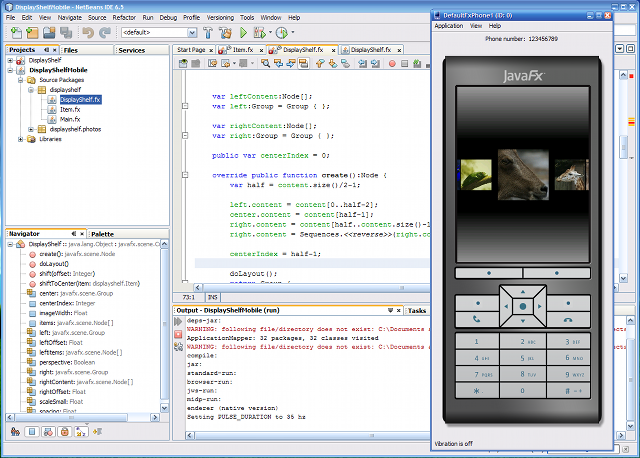Collapse the displayshelf package node
The image size is (640, 458).
coord(31,90)
